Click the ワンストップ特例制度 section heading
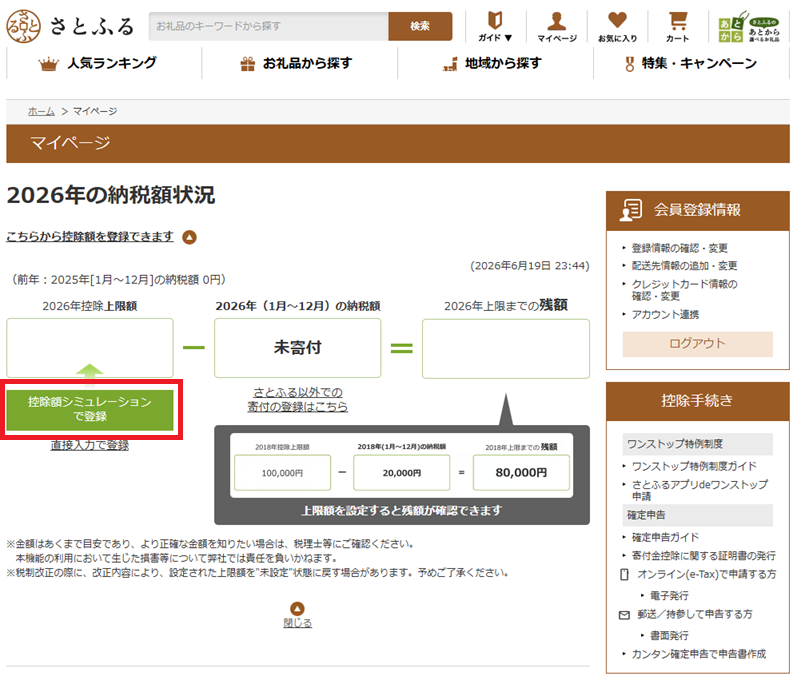801x676 pixels. (x=697, y=444)
